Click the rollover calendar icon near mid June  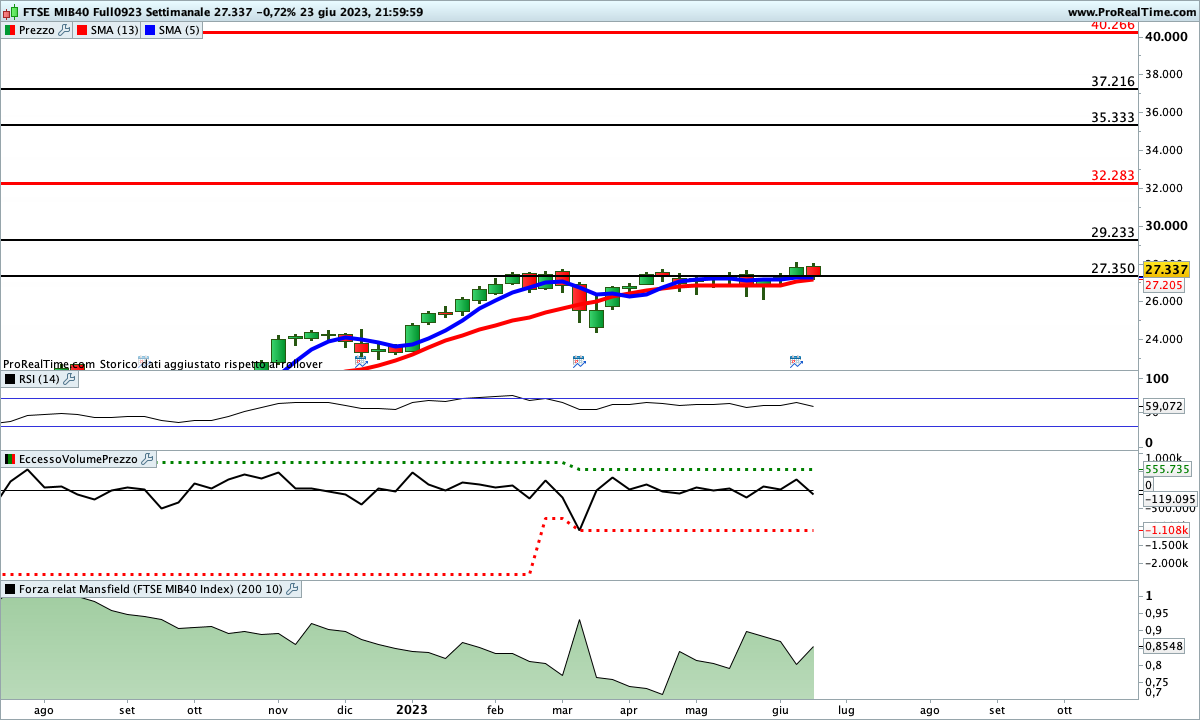pyautogui.click(x=796, y=361)
